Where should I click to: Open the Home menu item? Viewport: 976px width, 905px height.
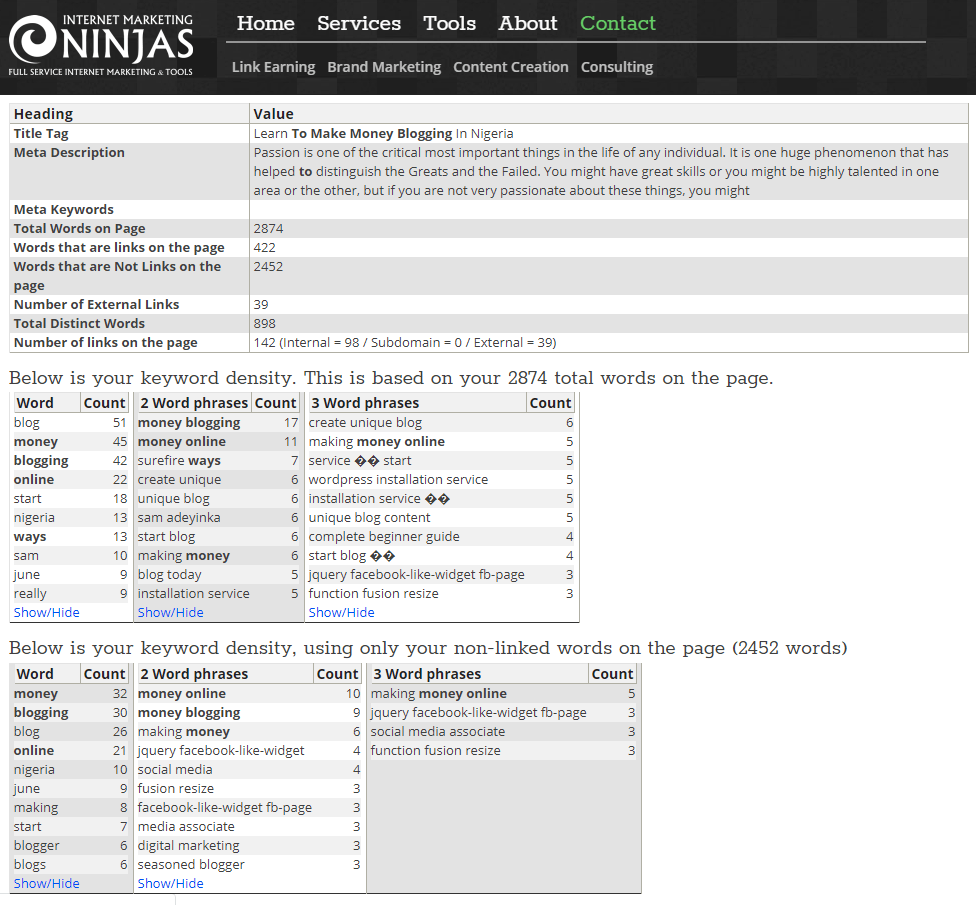coord(265,23)
